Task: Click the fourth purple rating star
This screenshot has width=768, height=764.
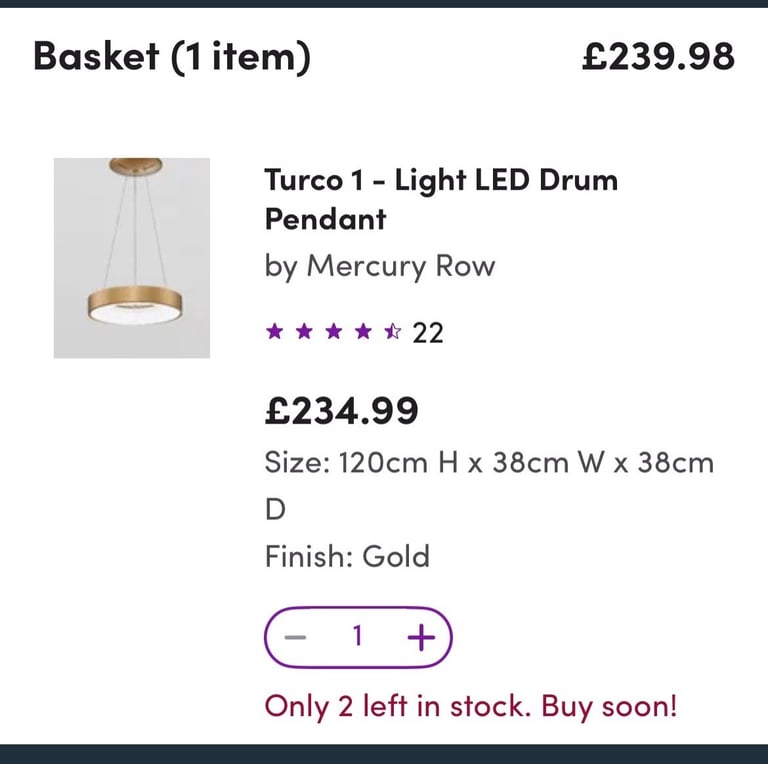Action: coord(363,332)
